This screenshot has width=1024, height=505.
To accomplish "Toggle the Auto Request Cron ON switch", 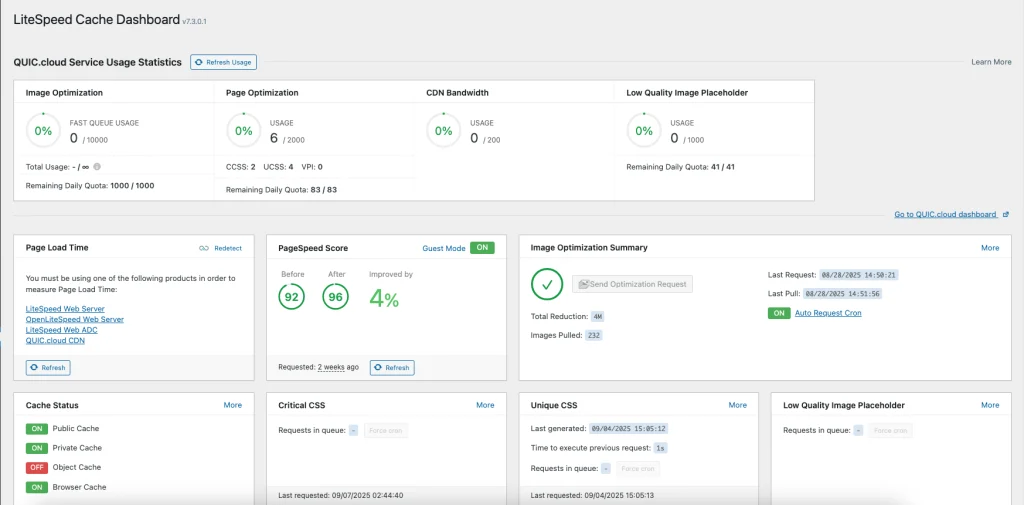I will tap(778, 313).
